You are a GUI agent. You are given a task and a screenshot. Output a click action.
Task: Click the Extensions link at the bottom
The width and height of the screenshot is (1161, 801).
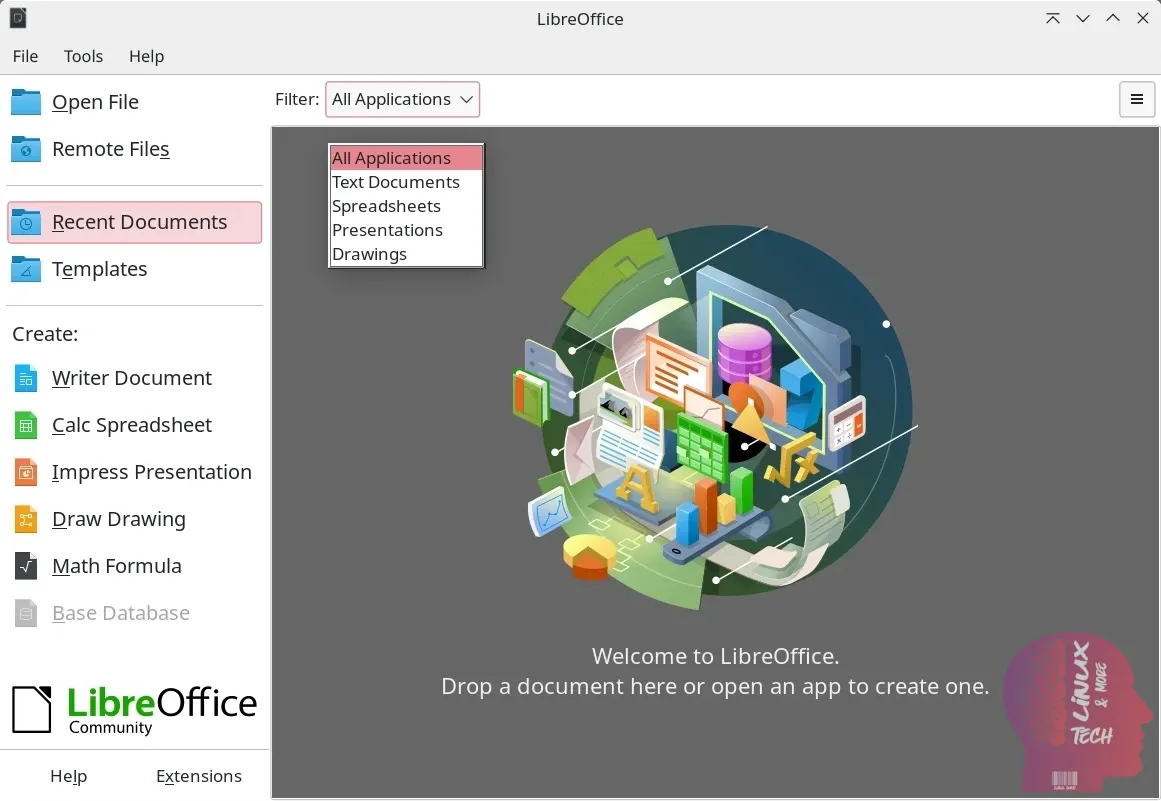[198, 776]
